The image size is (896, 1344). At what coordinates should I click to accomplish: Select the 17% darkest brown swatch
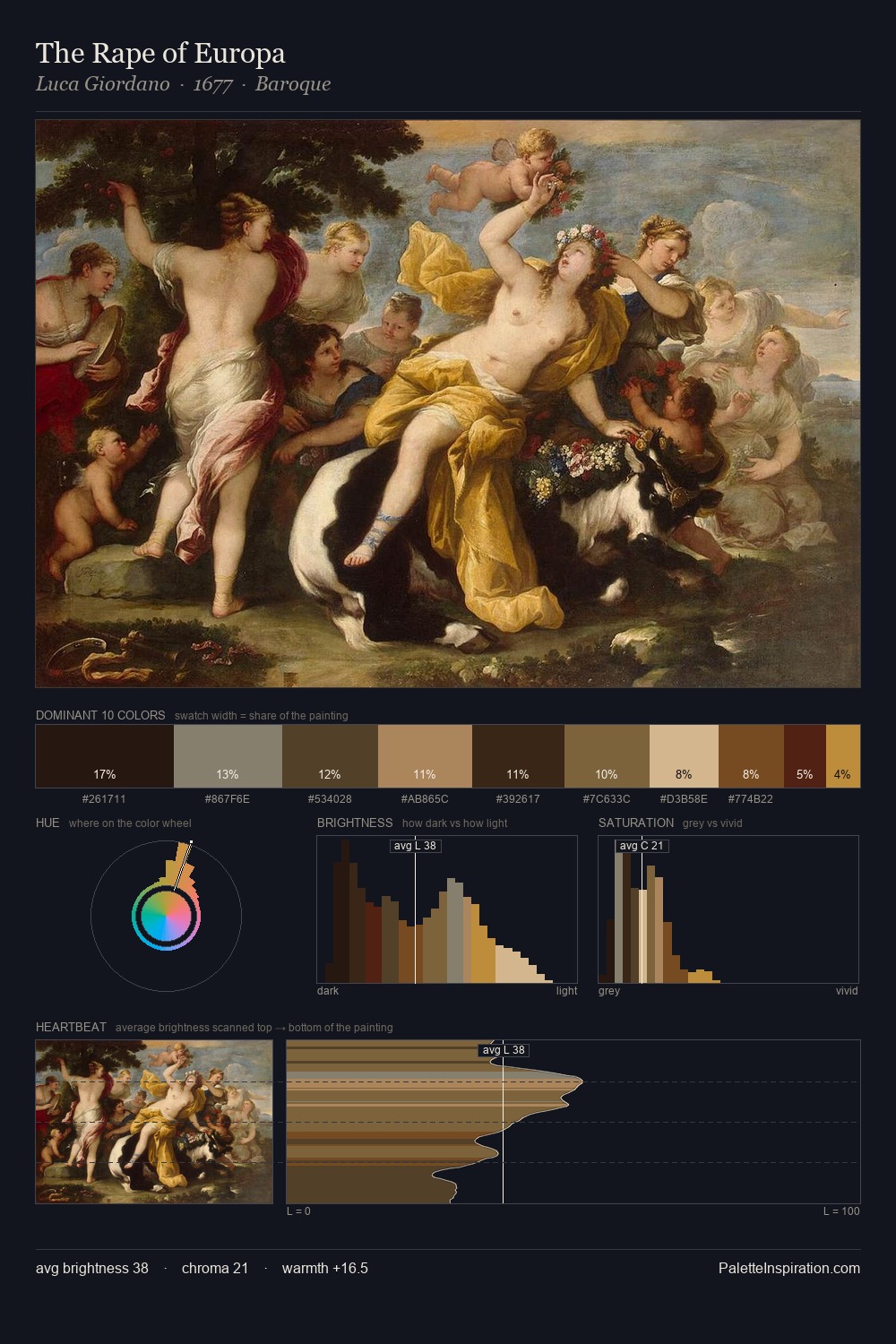(104, 756)
